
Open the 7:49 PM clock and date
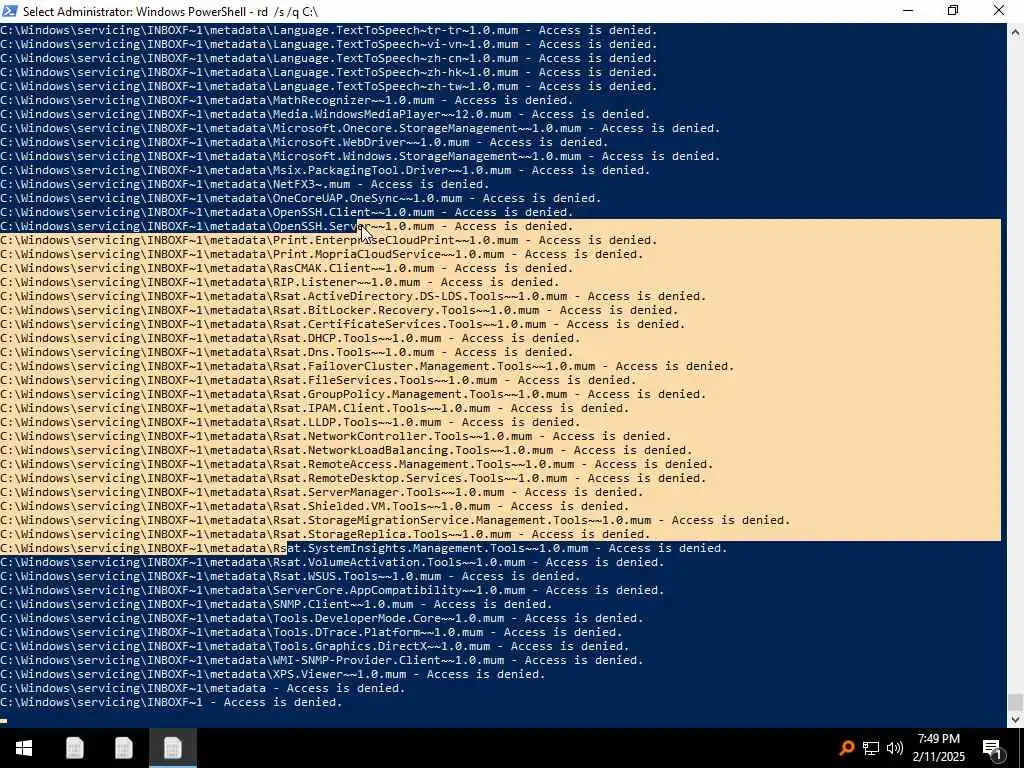tap(939, 748)
